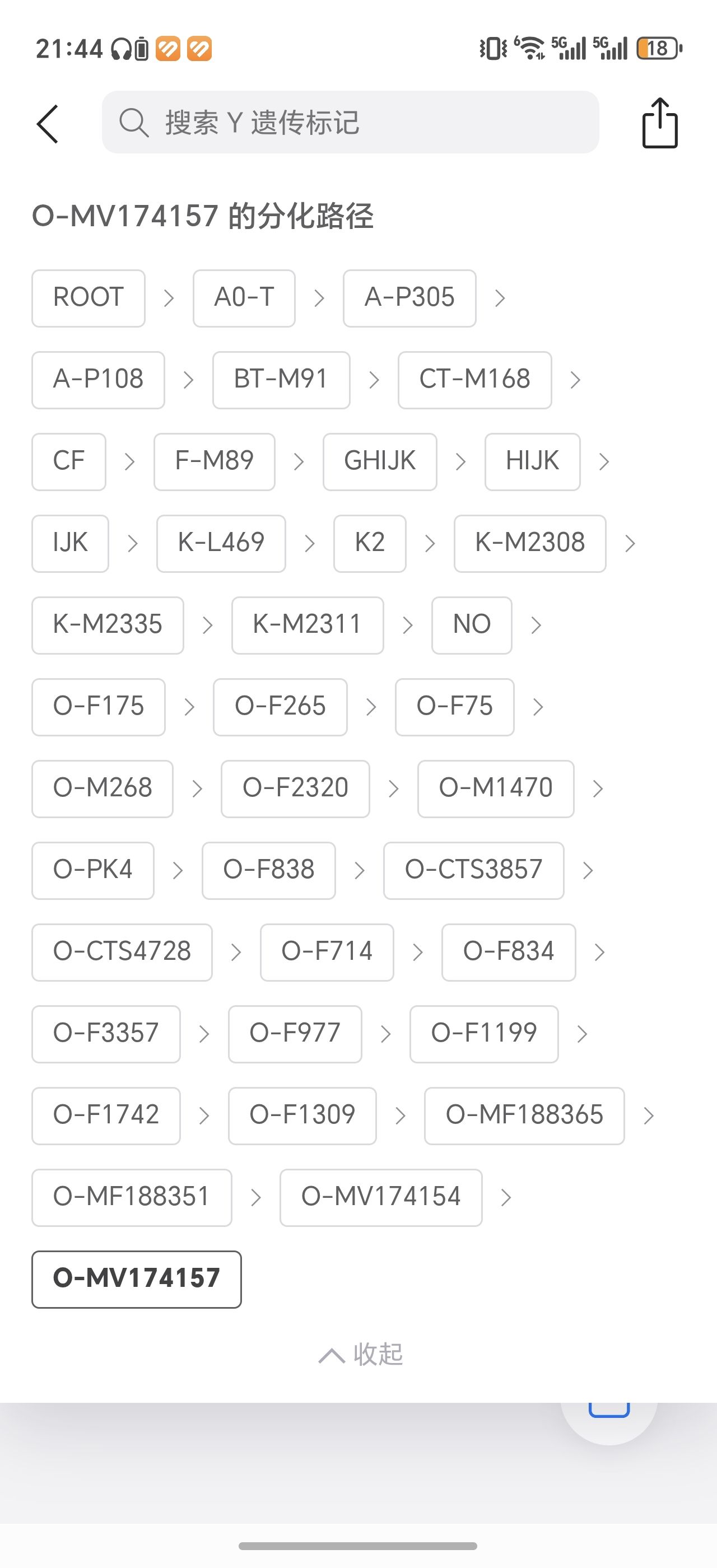Tap the vibrate mode icon
717x1568 pixels.
click(492, 48)
